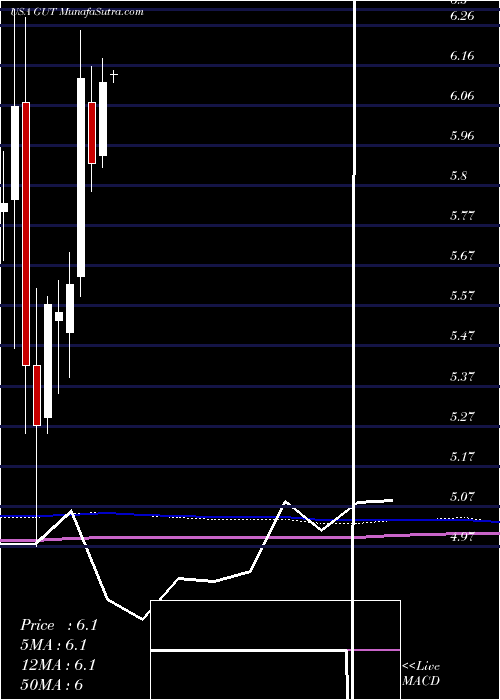
Task: Click the 5.27 price level label
Action: [x=463, y=417]
